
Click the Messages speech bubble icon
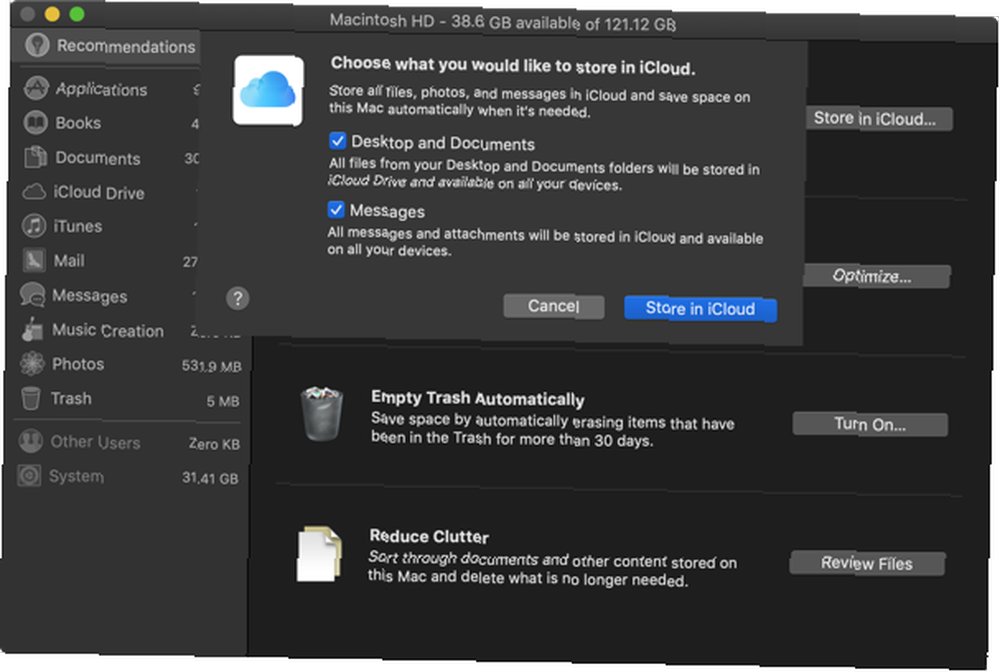pos(33,295)
